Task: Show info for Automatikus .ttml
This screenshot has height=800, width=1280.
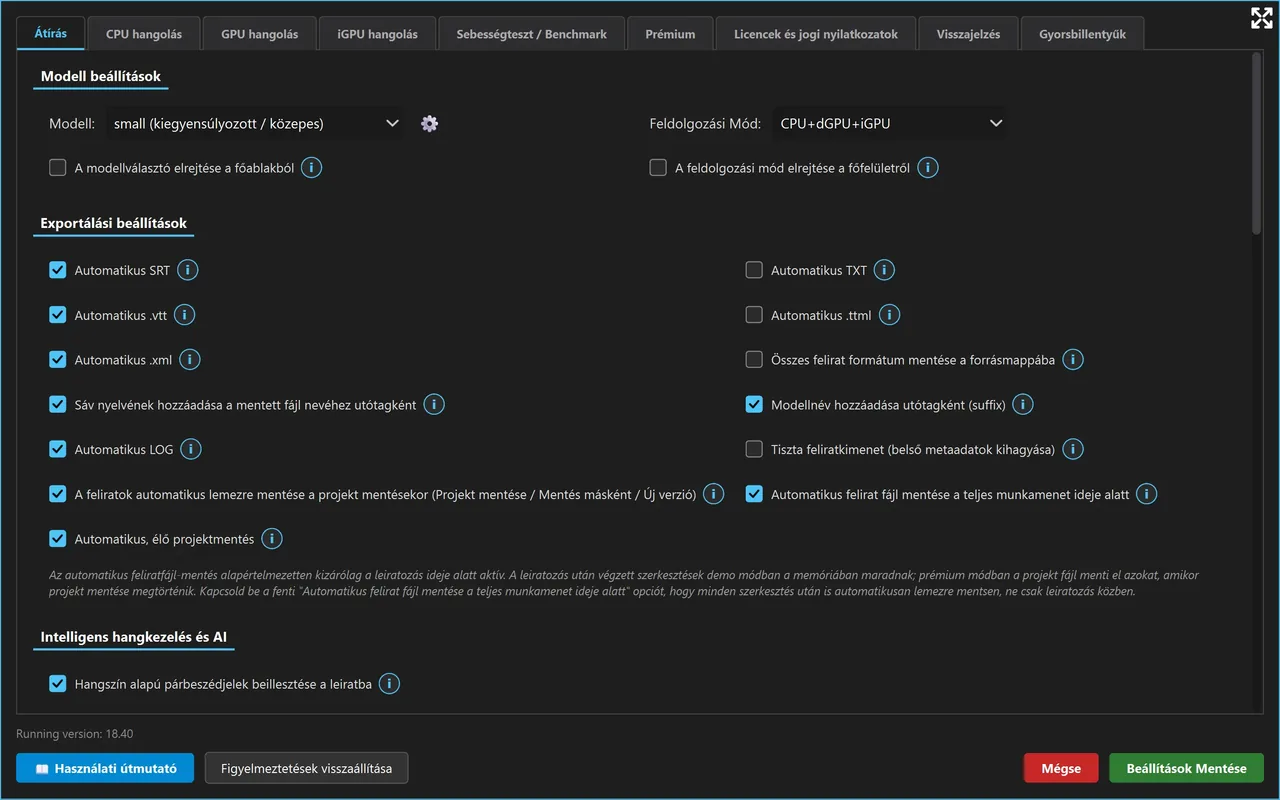Action: click(889, 315)
